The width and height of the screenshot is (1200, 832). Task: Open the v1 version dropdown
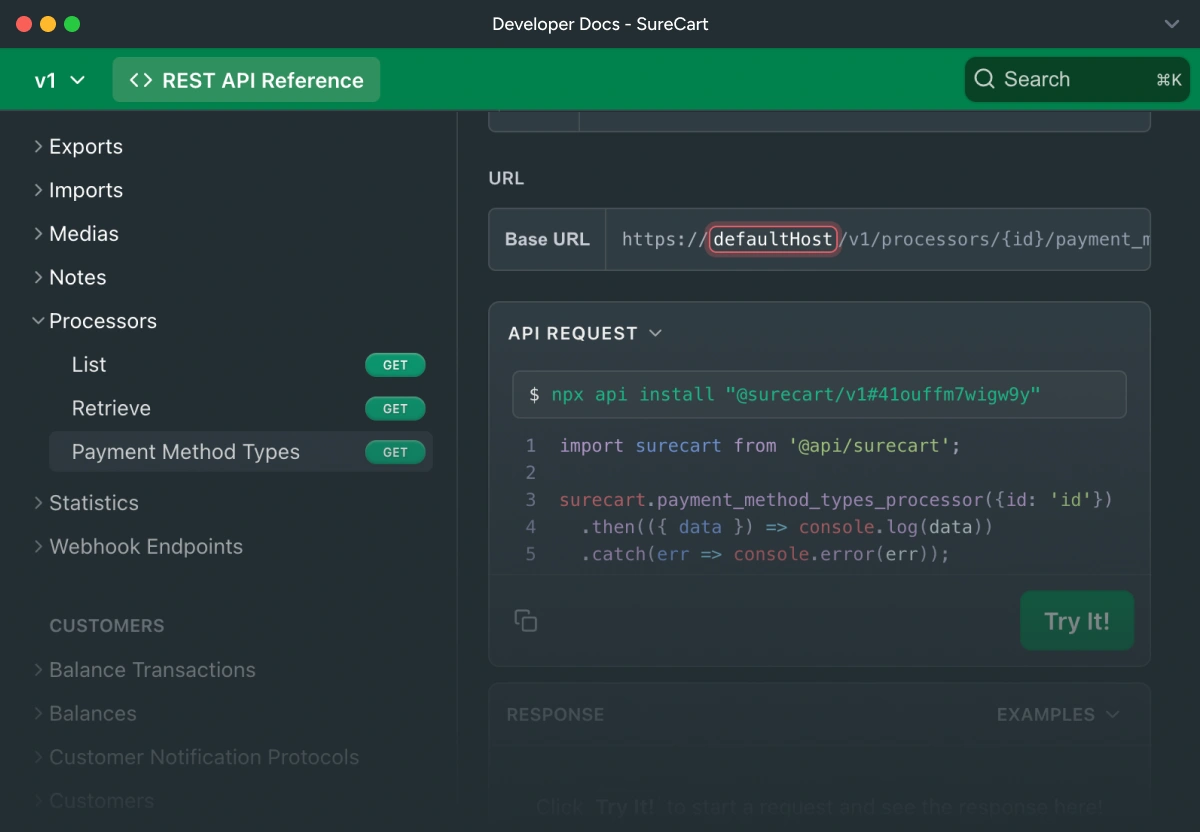(x=59, y=81)
